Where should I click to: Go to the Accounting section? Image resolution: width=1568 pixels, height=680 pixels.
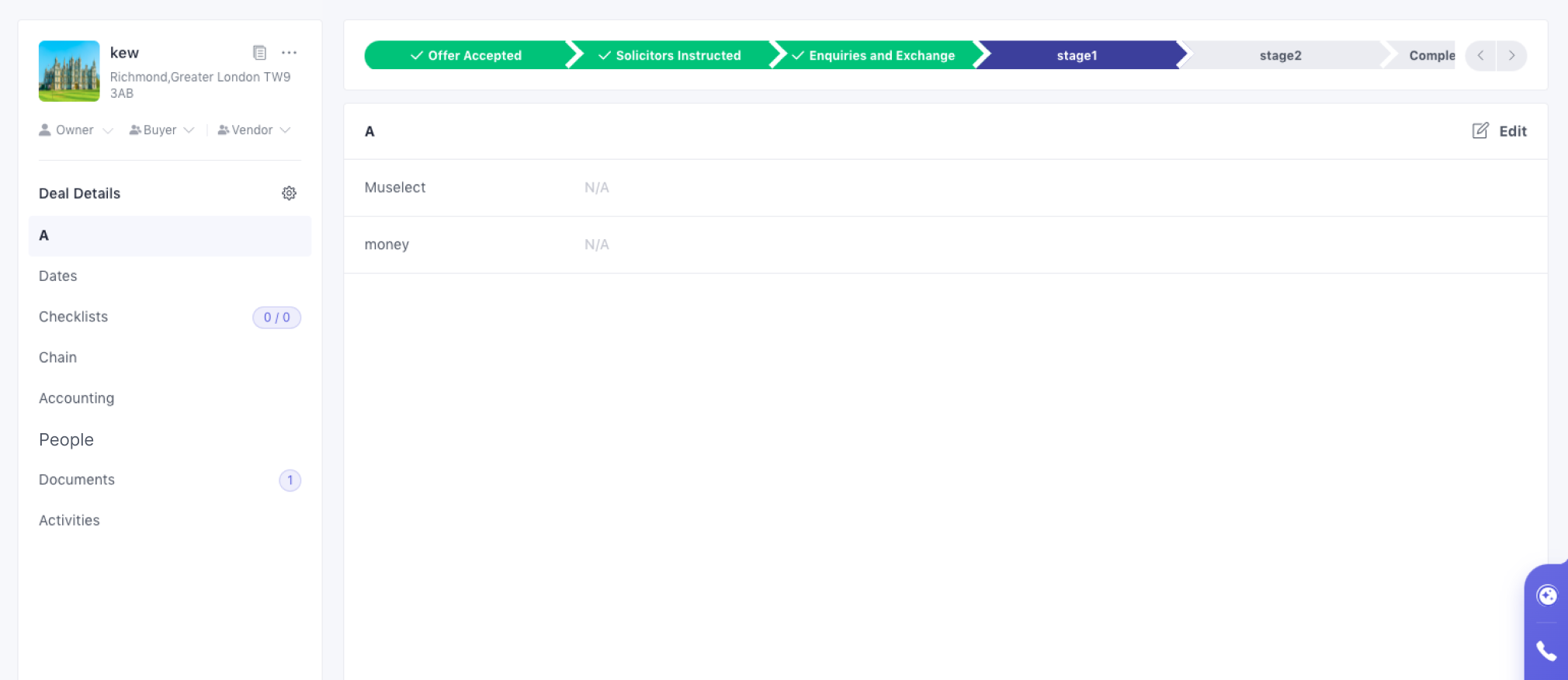[77, 398]
